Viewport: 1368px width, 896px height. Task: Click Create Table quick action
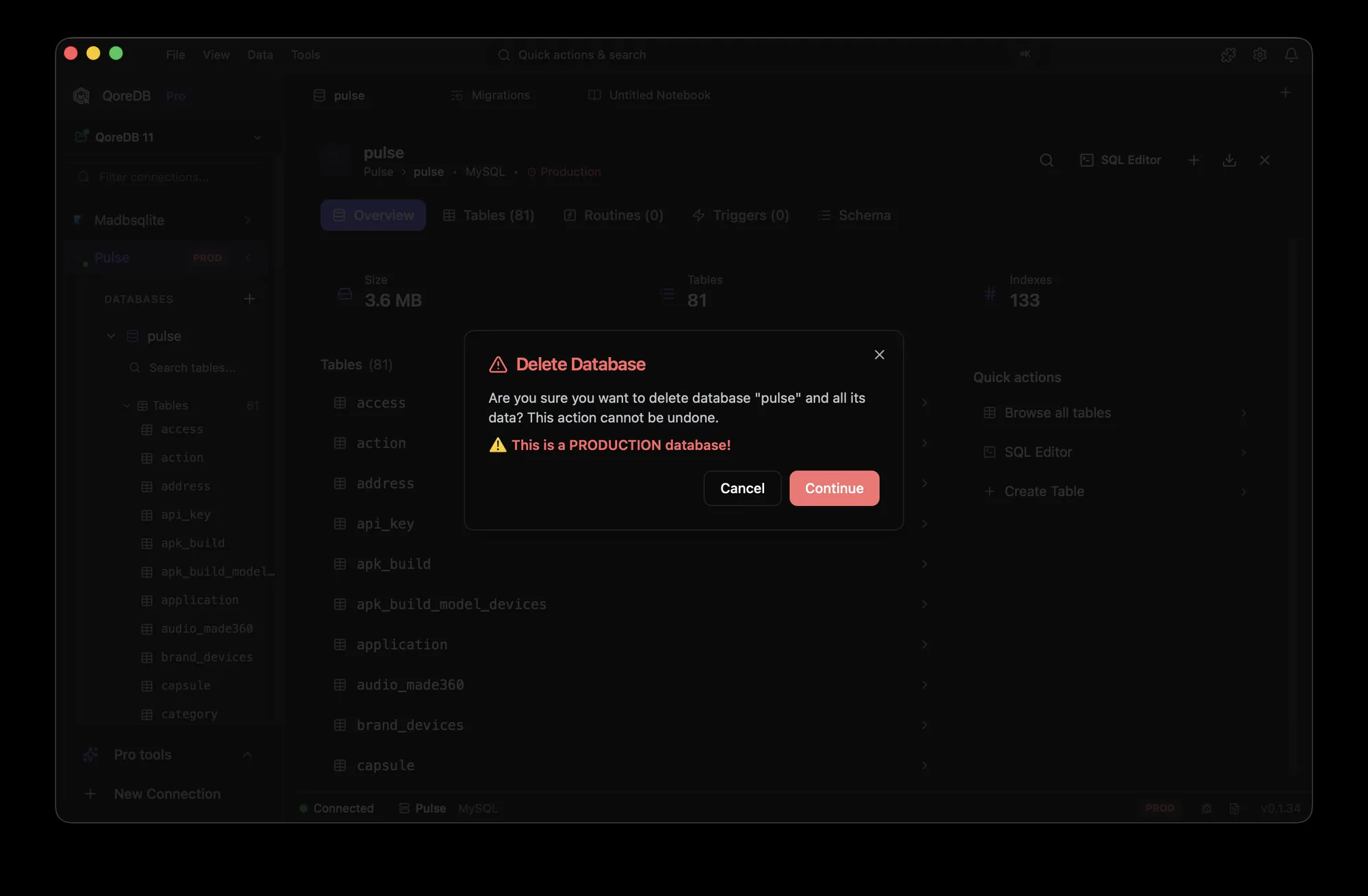click(x=1115, y=492)
